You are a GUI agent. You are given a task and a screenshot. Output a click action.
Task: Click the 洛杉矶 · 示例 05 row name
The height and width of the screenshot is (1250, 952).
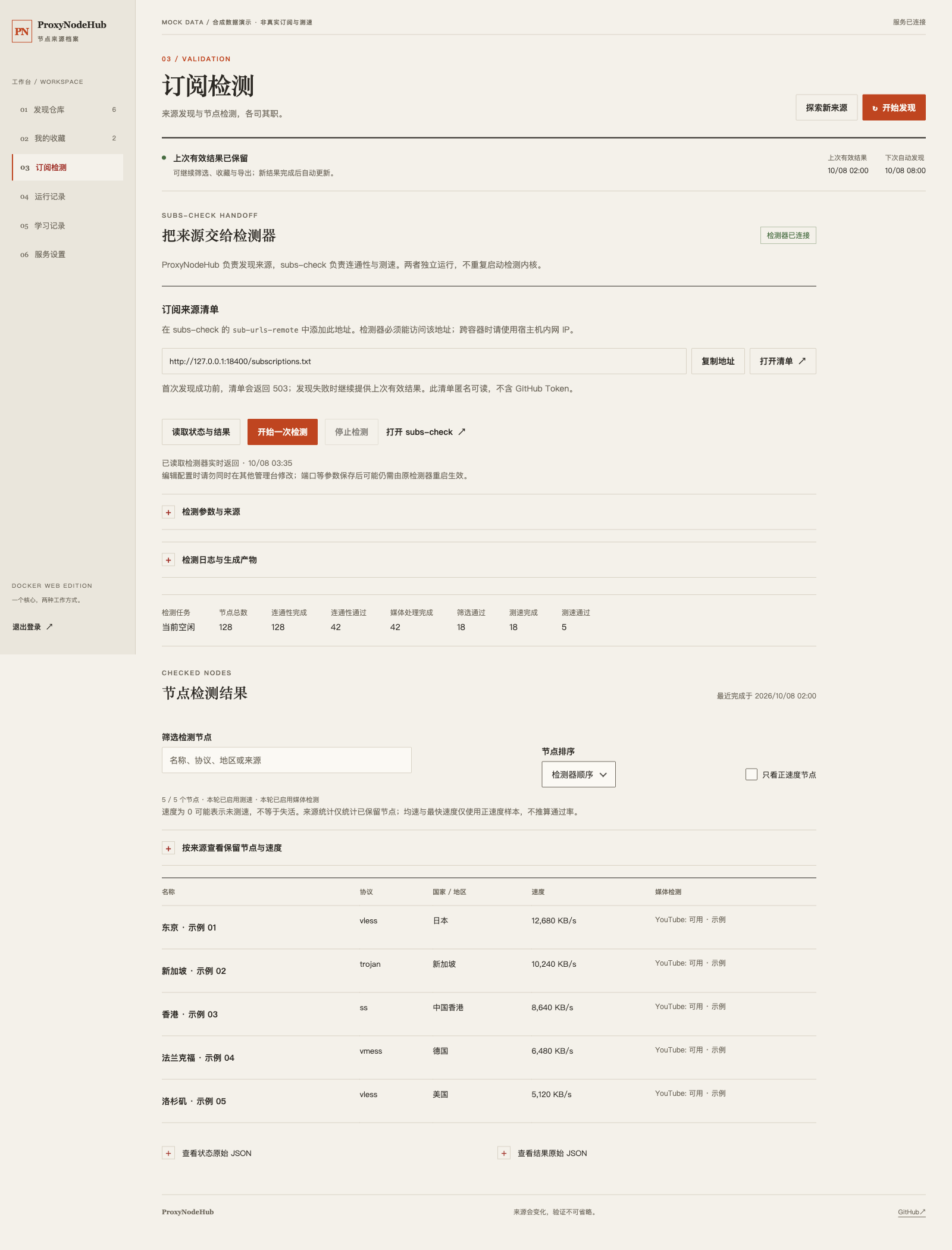point(194,1101)
